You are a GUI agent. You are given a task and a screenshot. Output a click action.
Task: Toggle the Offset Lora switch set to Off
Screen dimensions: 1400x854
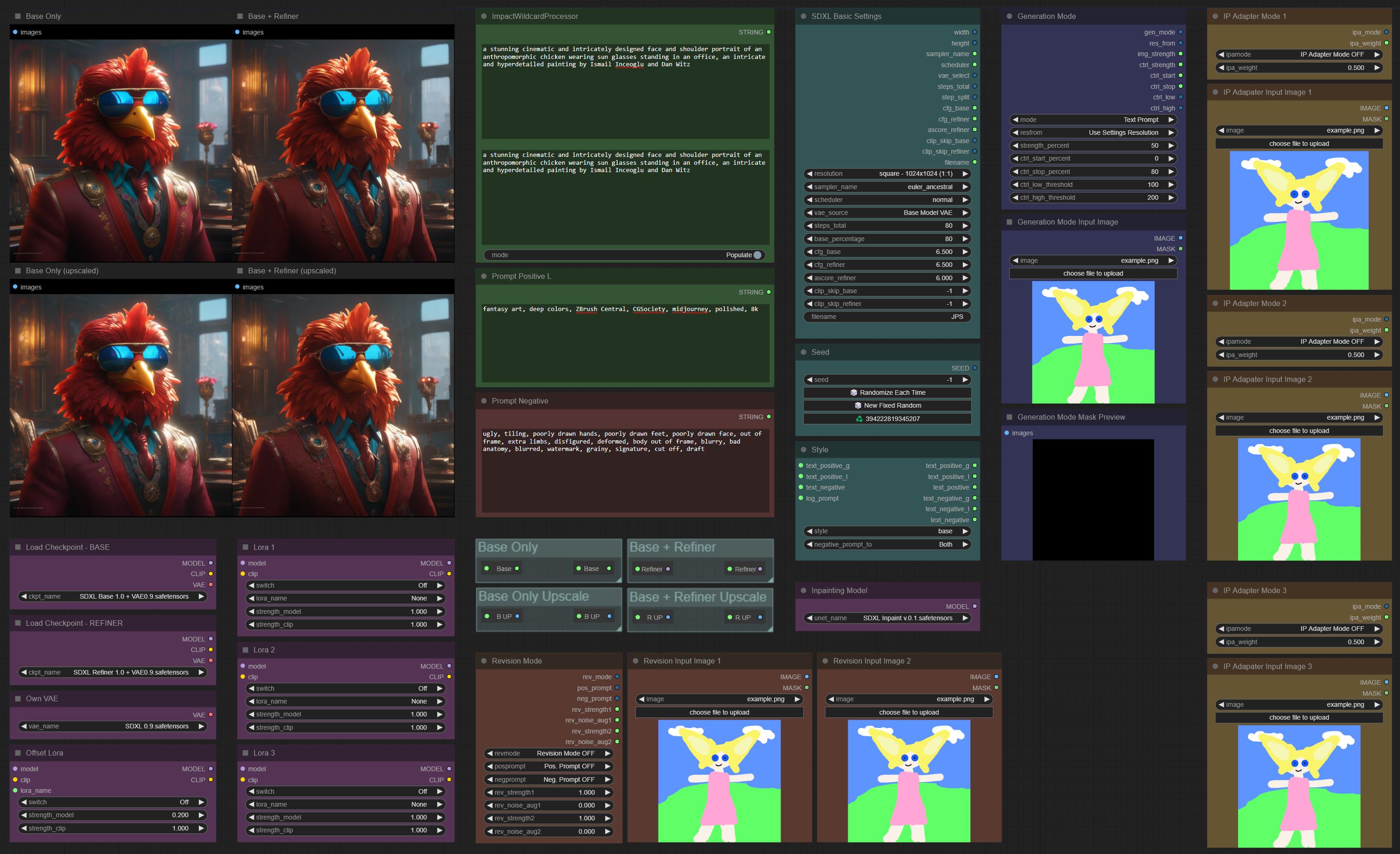[x=112, y=802]
